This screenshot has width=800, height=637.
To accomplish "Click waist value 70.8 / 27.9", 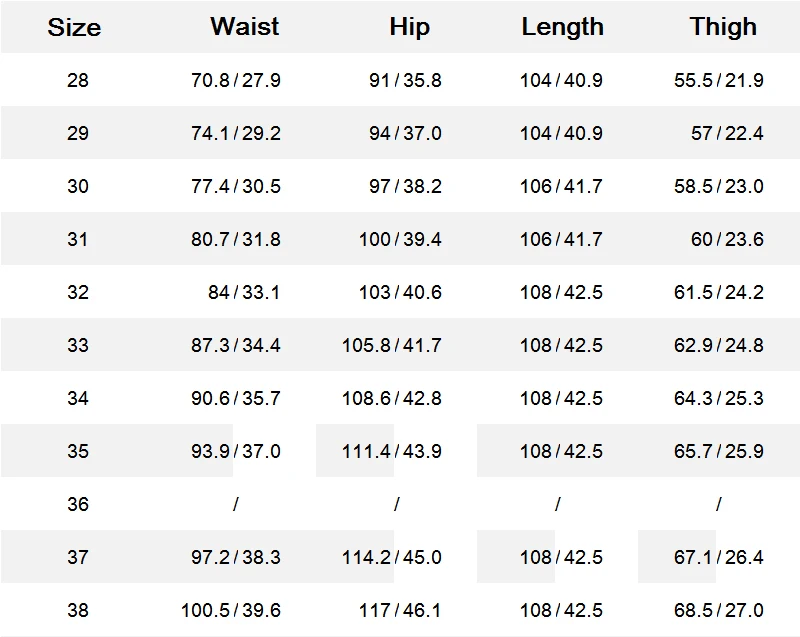I will point(236,80).
